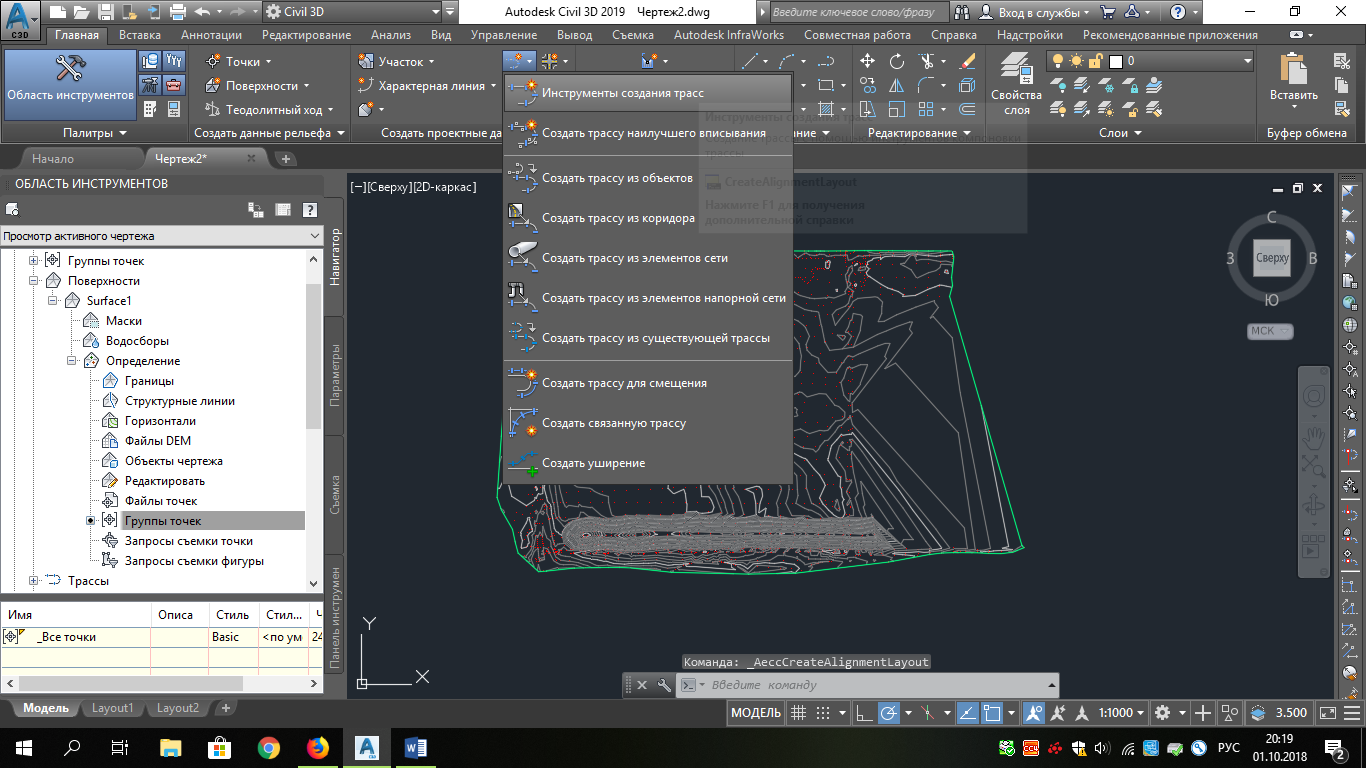The height and width of the screenshot is (768, 1366).
Task: Select the Rotate tool in Редактирование panel
Action: 897,61
